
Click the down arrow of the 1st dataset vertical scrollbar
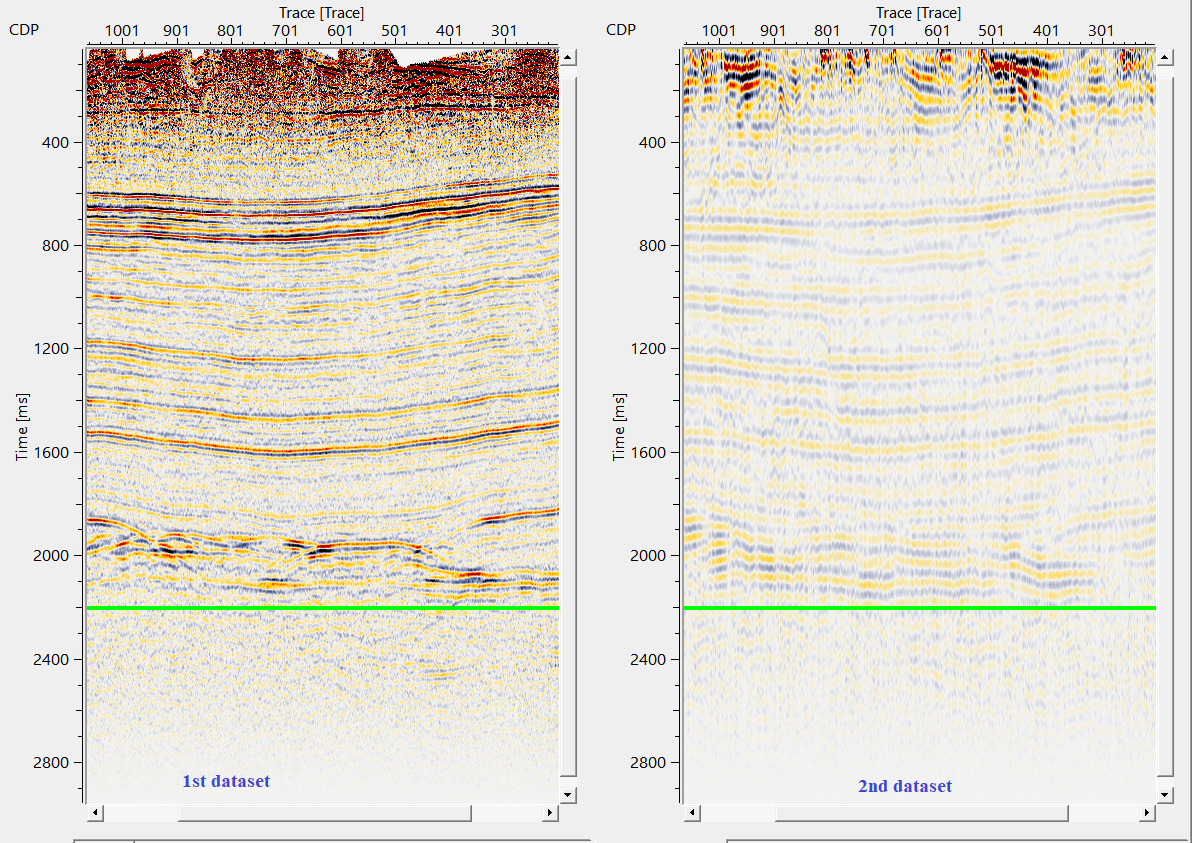568,794
